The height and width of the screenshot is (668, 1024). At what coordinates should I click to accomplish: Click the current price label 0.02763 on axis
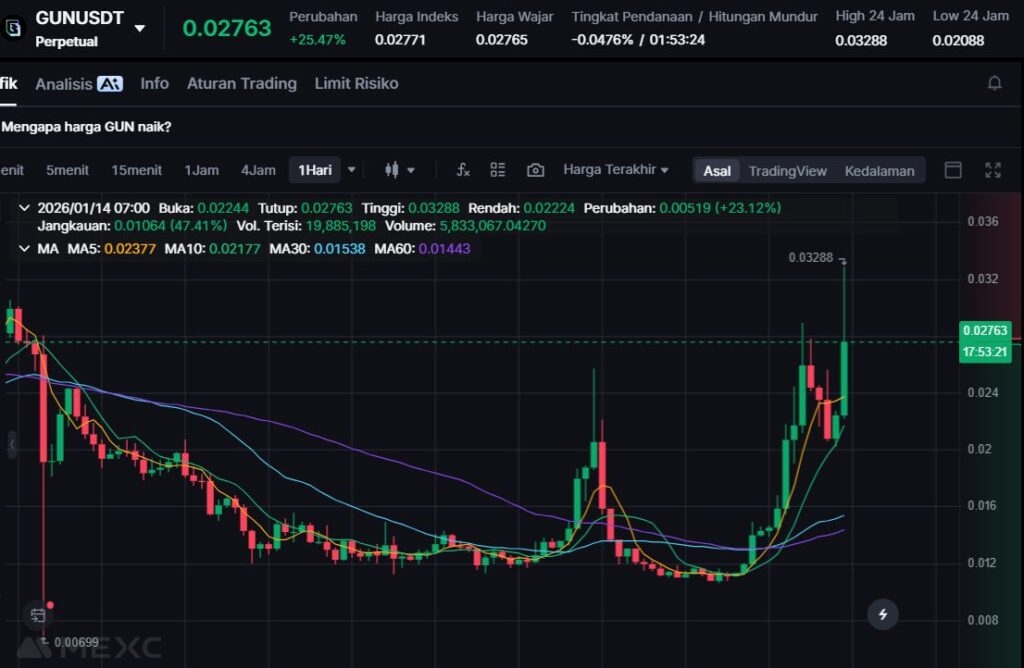(984, 330)
